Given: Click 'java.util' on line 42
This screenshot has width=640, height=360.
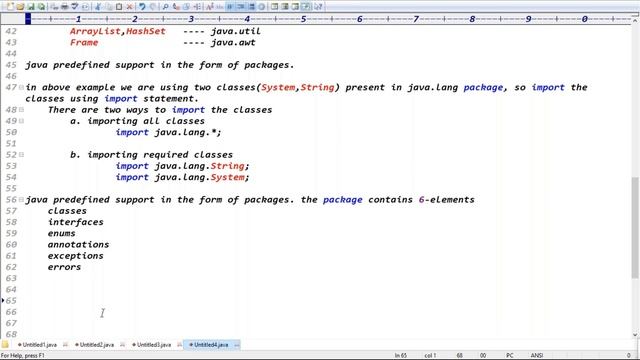Looking at the screenshot, I should coord(236,31).
